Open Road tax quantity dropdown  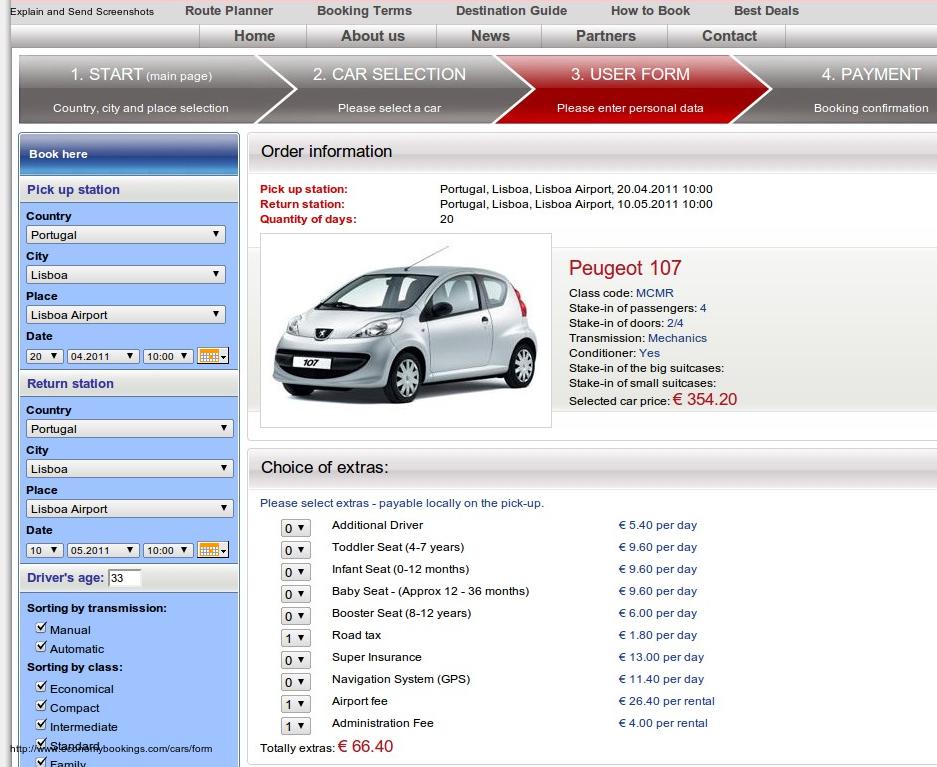(x=295, y=638)
